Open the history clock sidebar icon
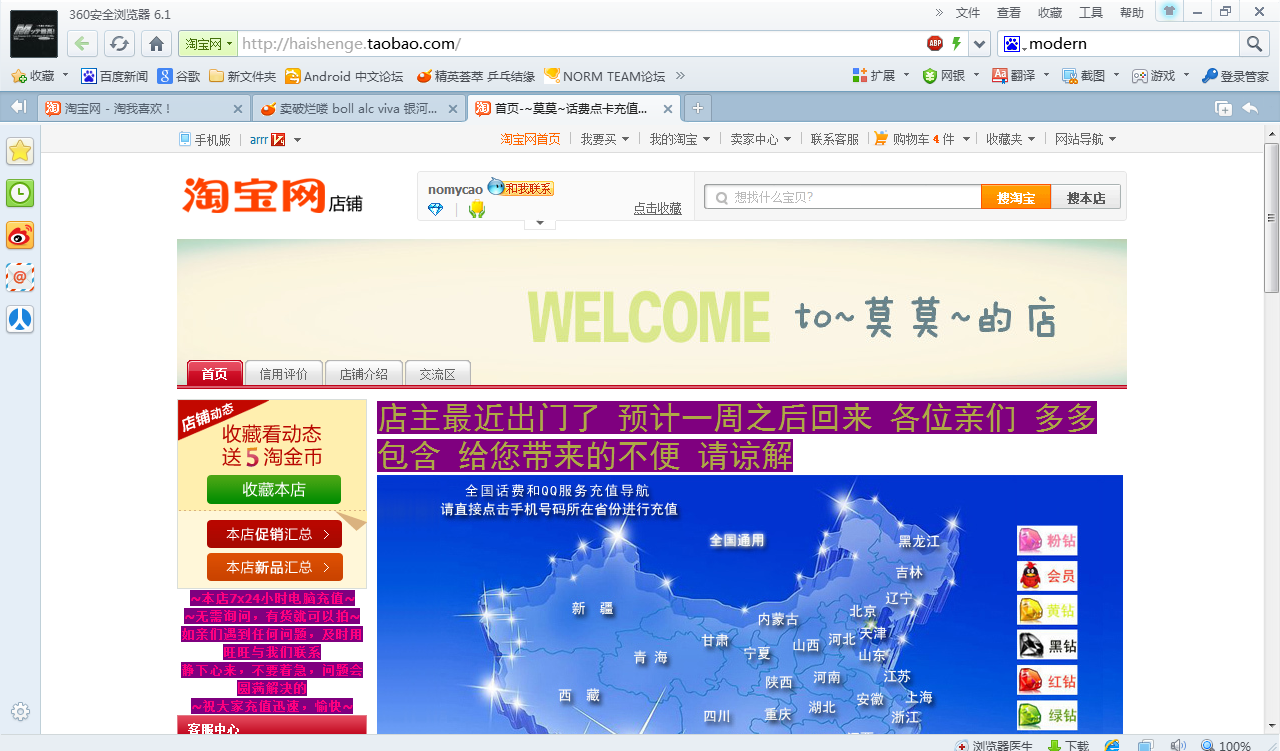This screenshot has height=751, width=1280. [20, 193]
